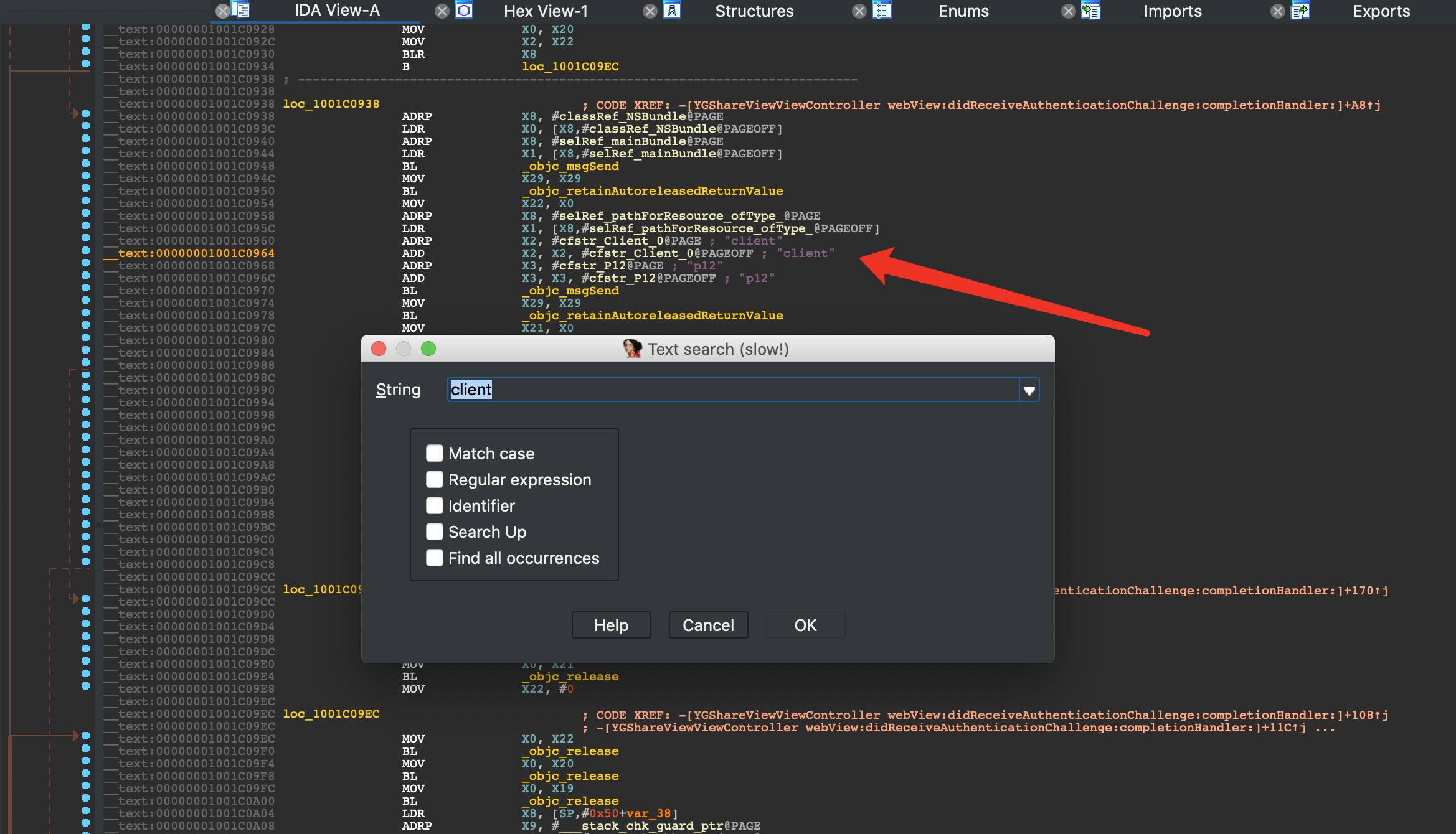Click #cfstr_Client_0@PAGEOFF operand
This screenshot has height=834, width=1456.
pos(667,253)
